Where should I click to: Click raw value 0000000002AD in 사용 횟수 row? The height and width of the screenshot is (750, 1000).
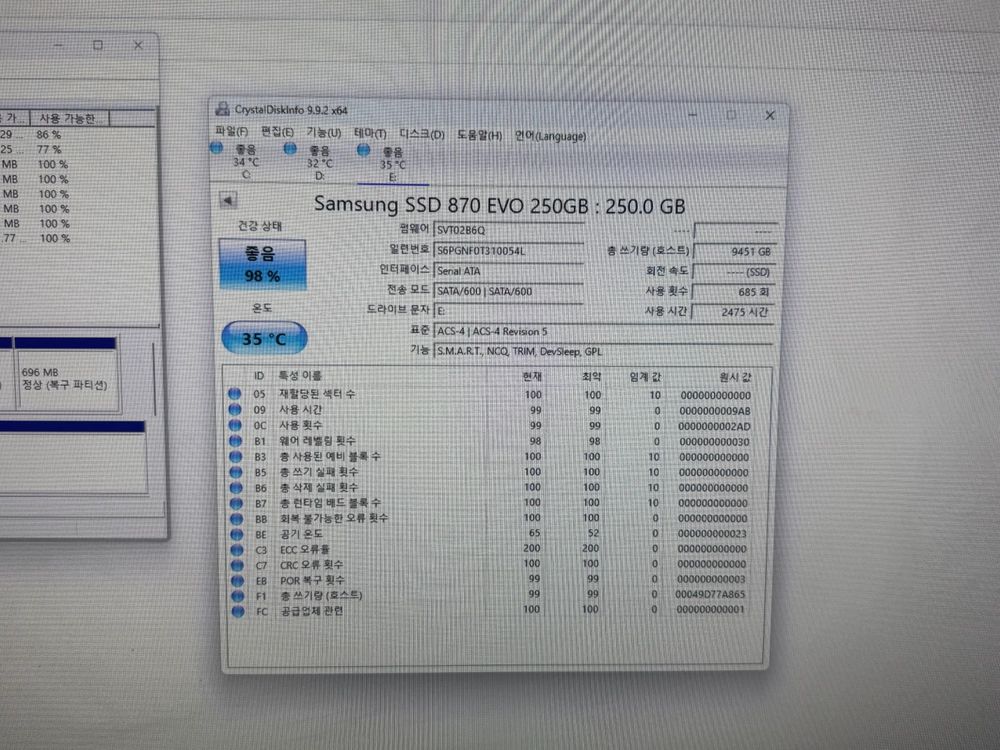click(x=714, y=427)
